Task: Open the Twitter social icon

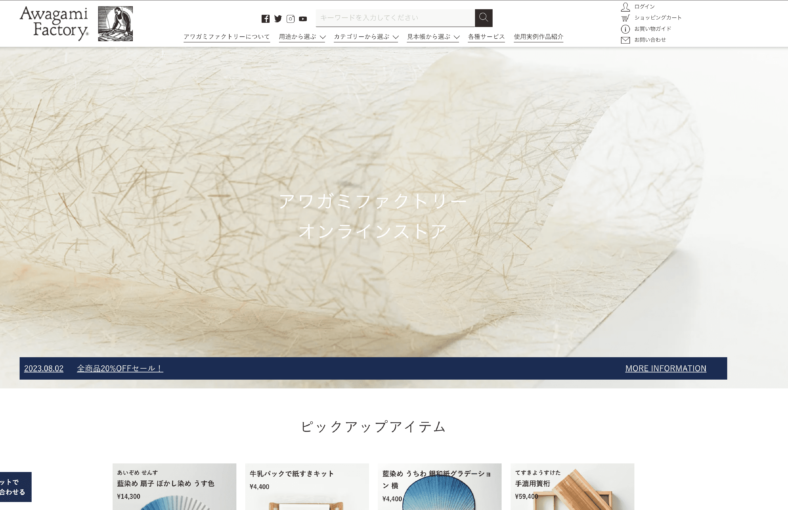Action: tap(278, 18)
